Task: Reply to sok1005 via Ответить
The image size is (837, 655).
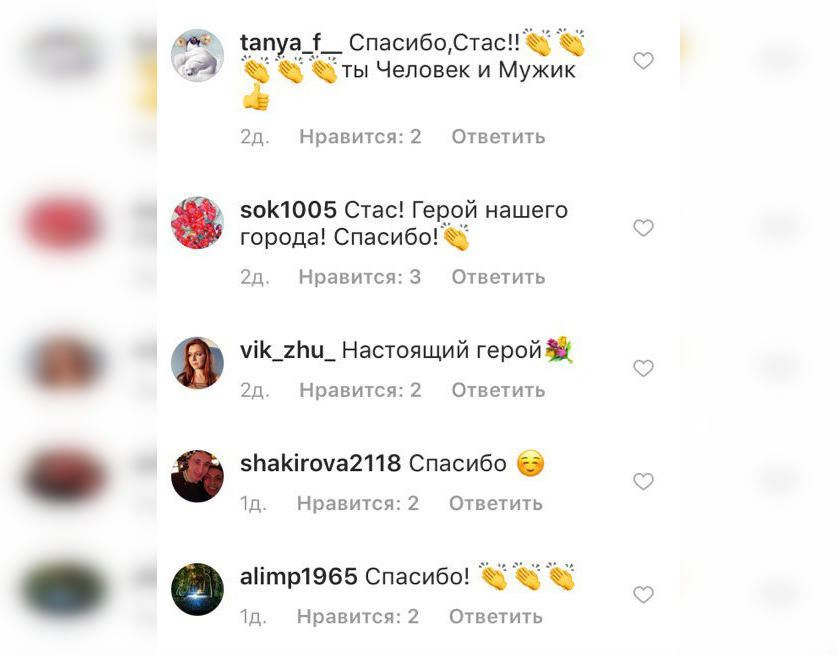Action: coord(499,277)
